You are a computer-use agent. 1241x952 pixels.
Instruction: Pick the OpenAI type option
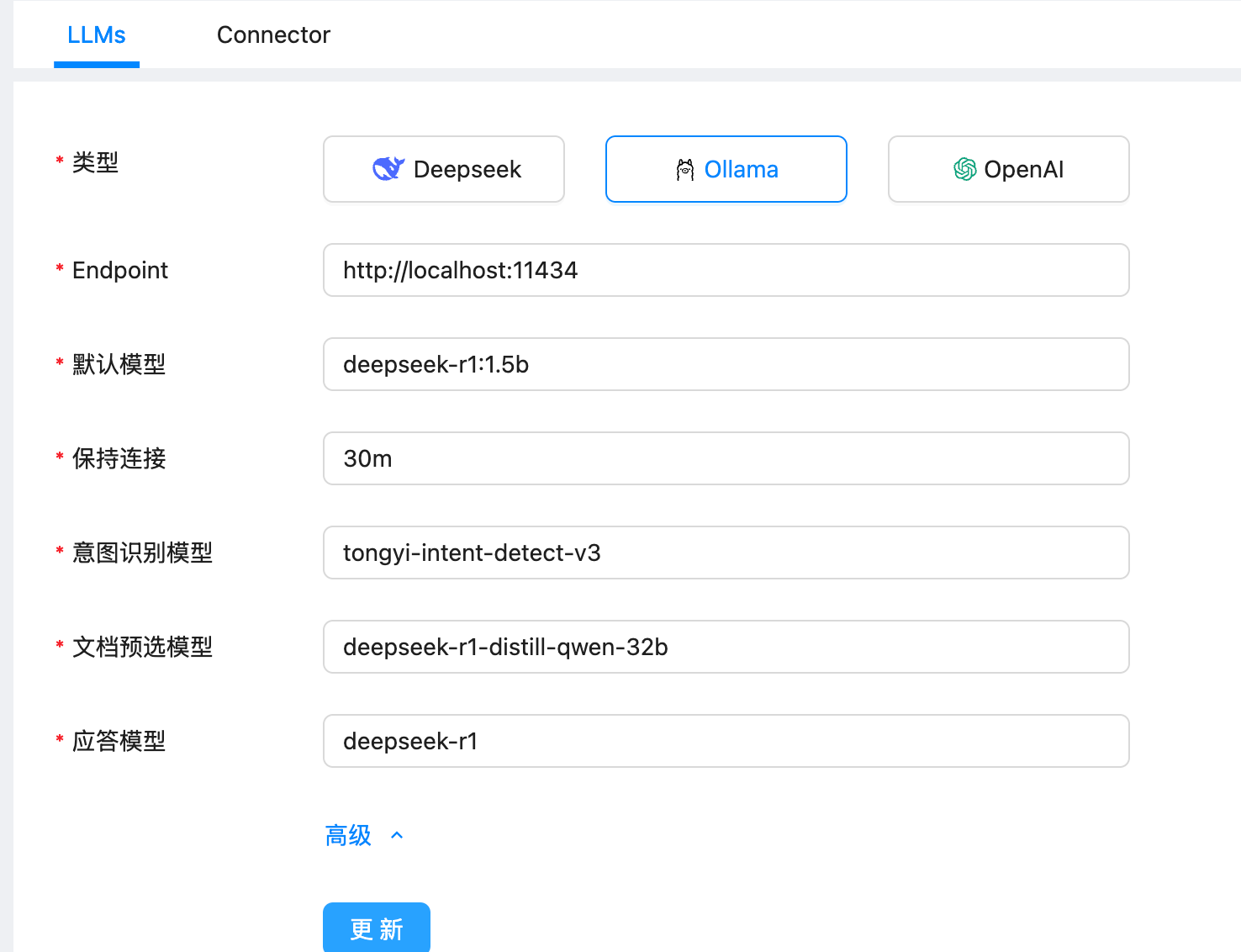[x=1009, y=169]
